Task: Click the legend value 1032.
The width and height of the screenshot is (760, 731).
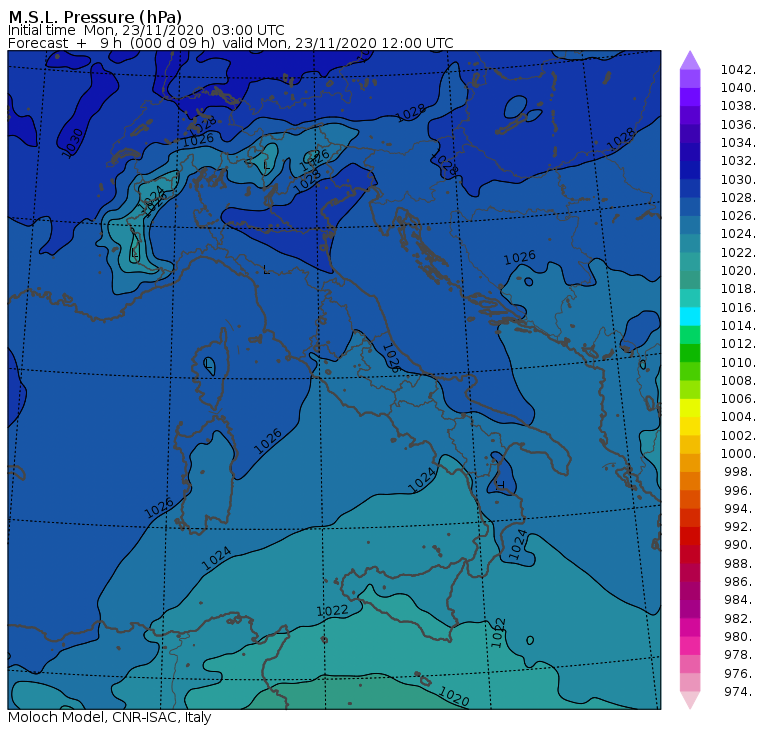Action: [x=738, y=161]
